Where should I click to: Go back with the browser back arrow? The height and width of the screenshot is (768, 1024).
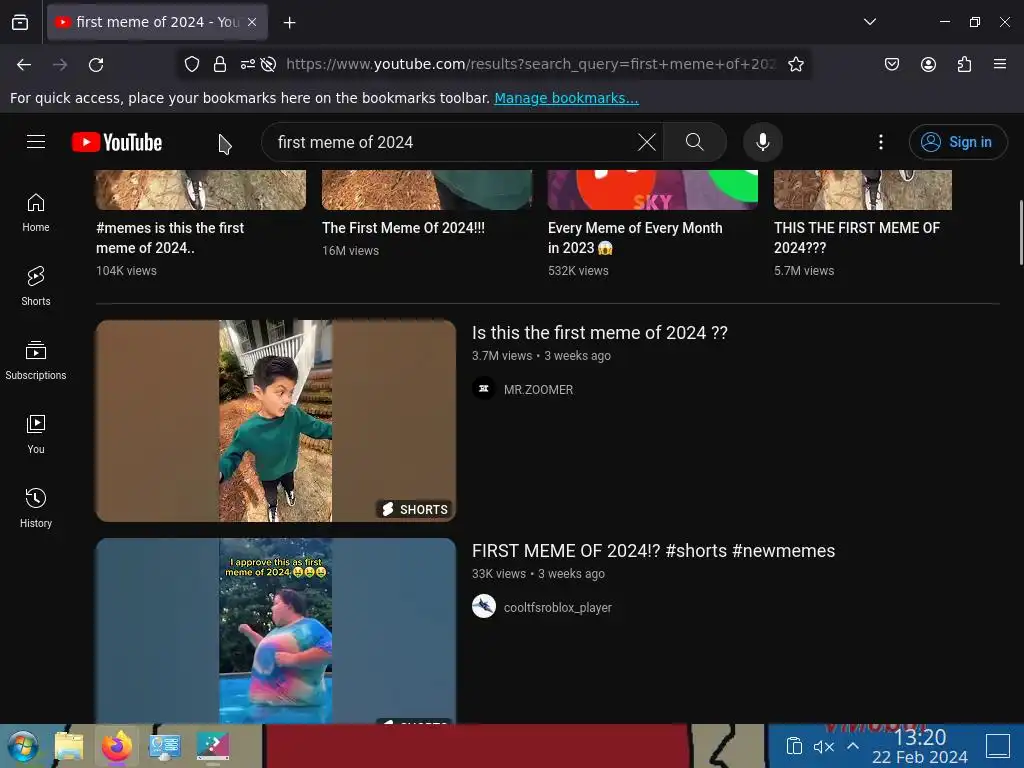[24, 65]
